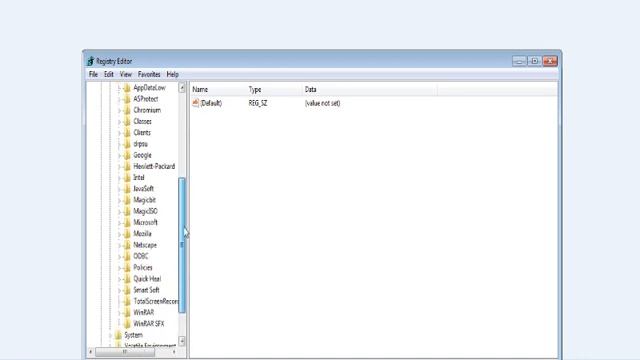
Task: Click tree vertical scrollbar up arrow
Action: pyautogui.click(x=182, y=88)
